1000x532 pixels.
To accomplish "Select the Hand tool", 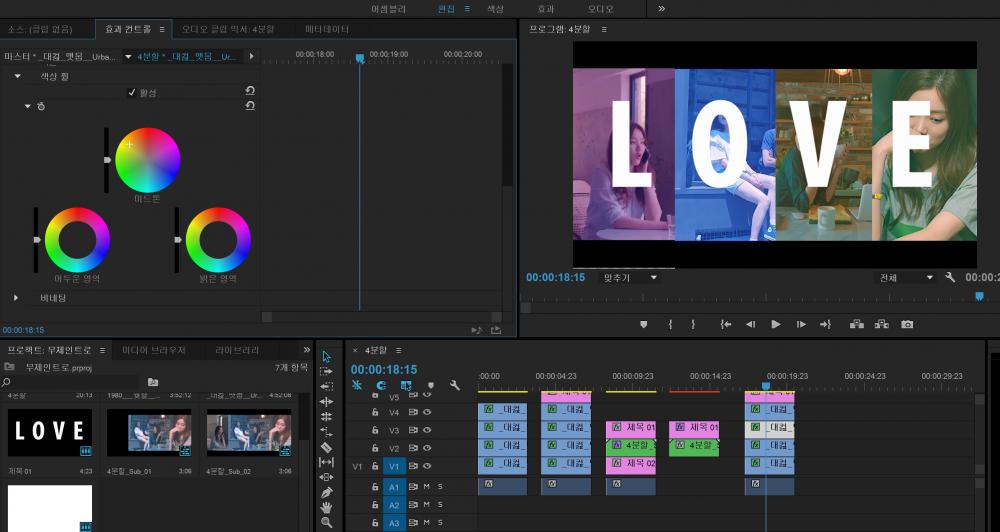I will 326,507.
